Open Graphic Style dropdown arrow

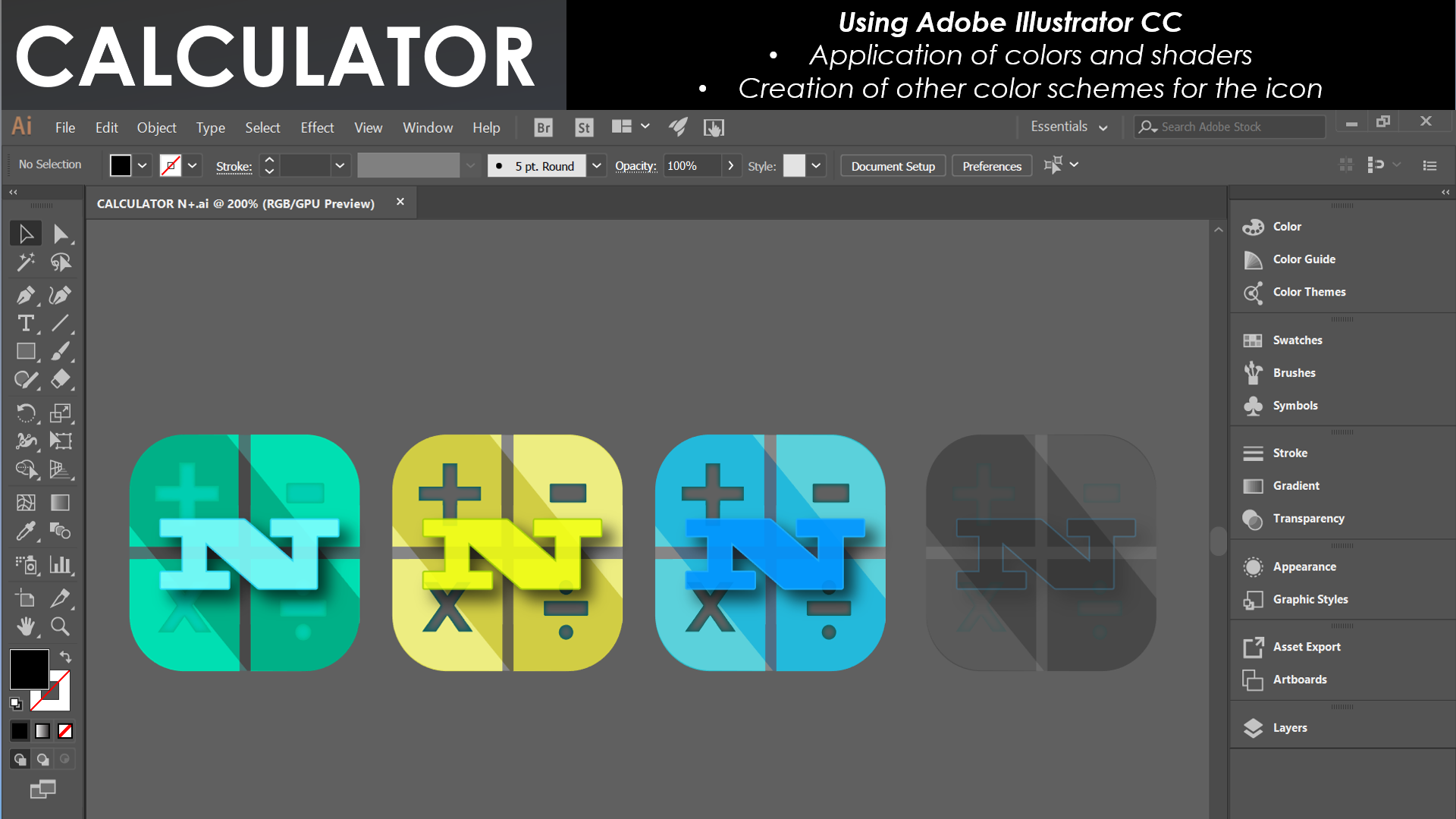pos(816,165)
